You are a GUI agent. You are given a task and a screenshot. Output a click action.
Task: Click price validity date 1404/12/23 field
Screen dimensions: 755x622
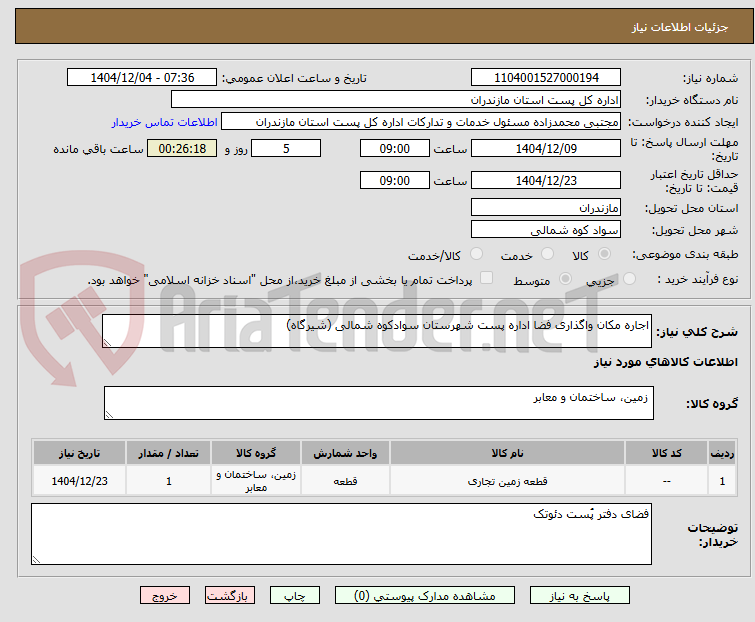point(546,181)
